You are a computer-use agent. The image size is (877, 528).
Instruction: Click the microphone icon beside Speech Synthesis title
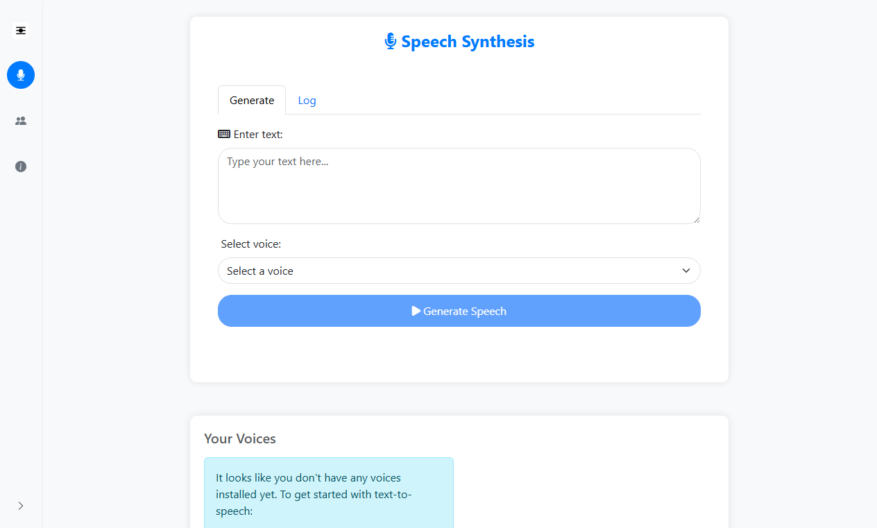pos(390,41)
